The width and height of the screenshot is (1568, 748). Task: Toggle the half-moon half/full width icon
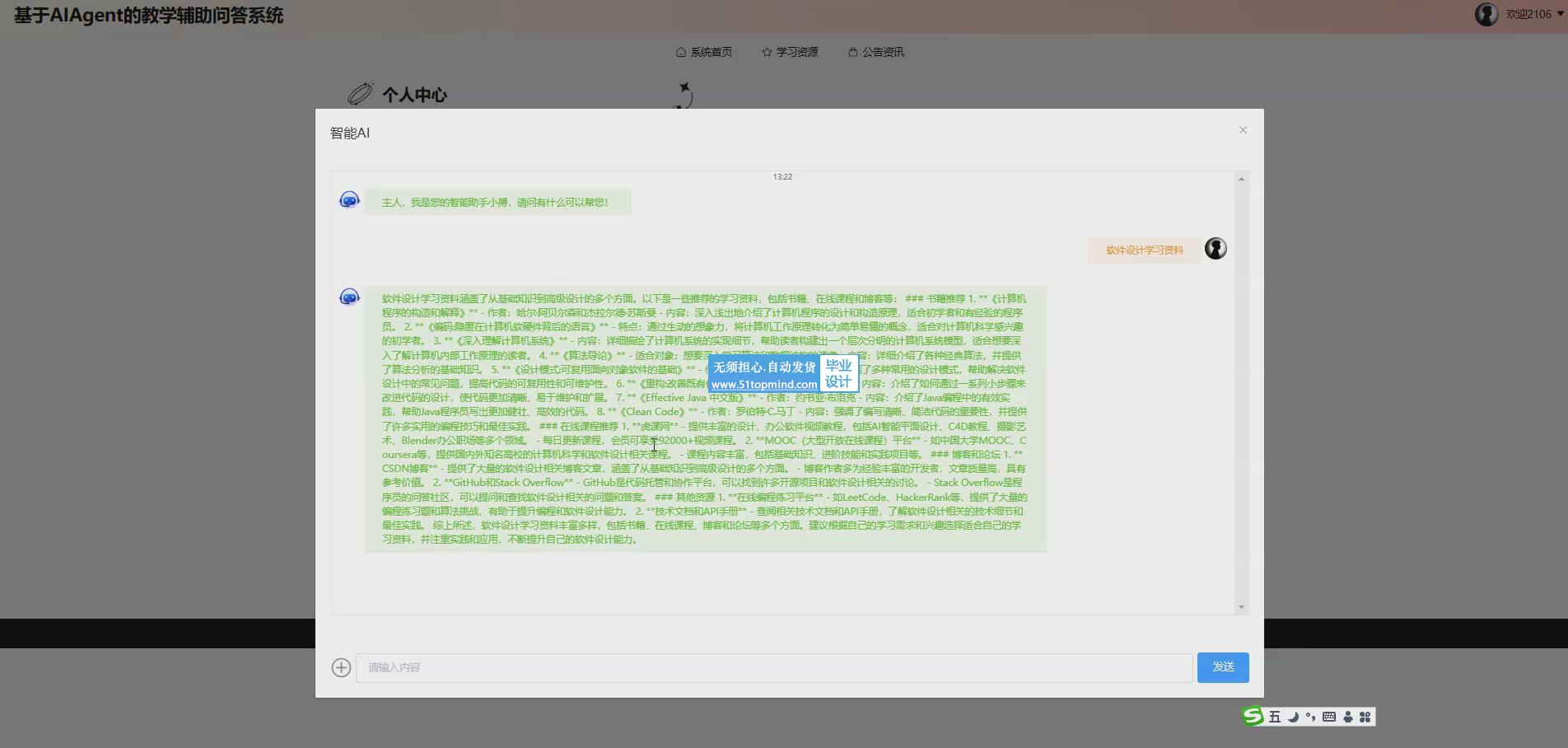[x=1293, y=717]
